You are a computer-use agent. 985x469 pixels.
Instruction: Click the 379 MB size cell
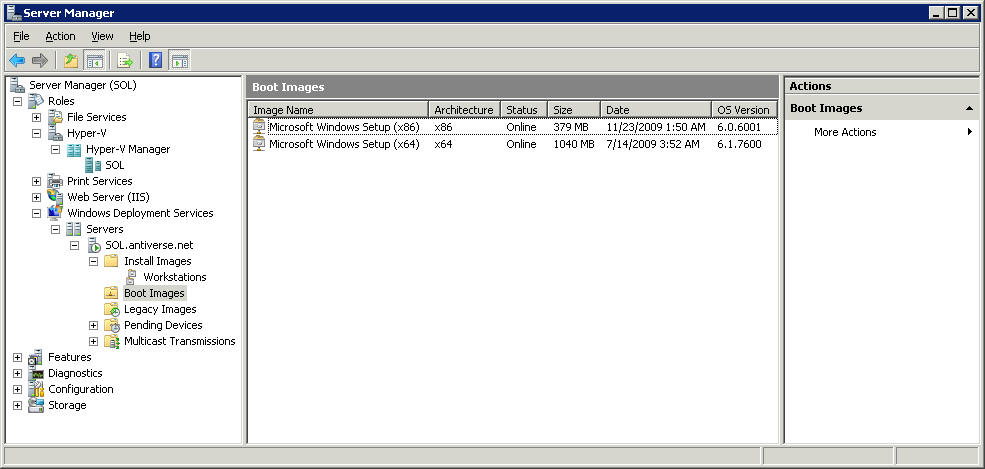pyautogui.click(x=571, y=127)
